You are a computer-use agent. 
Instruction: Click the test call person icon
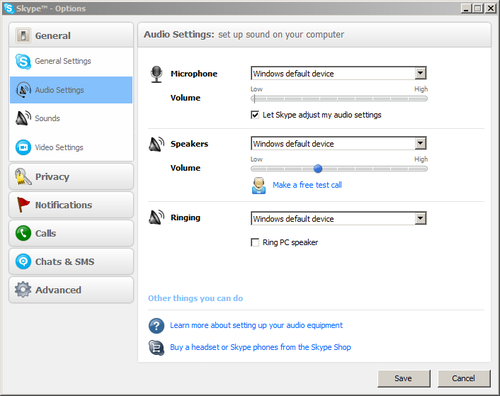click(259, 186)
